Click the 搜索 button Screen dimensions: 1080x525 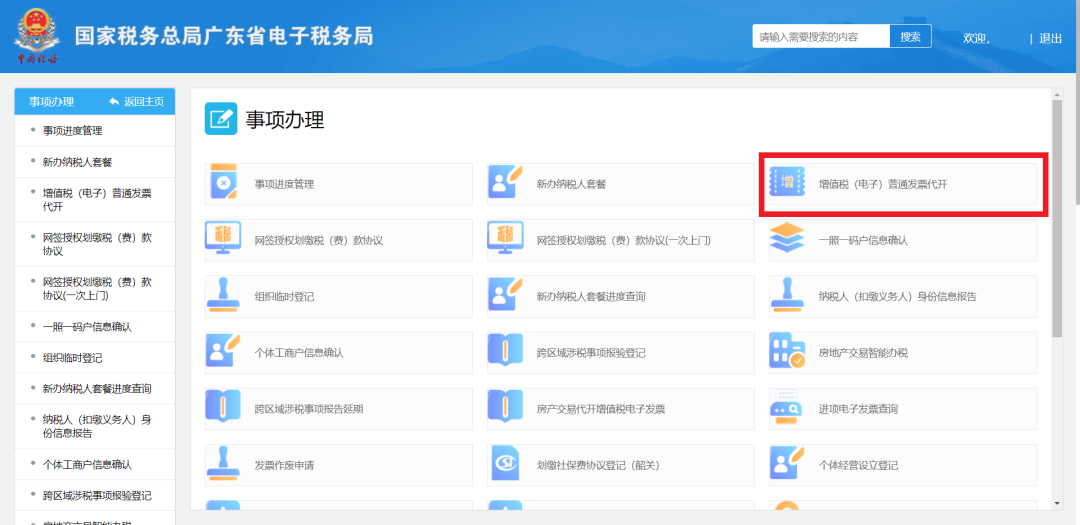click(x=911, y=37)
